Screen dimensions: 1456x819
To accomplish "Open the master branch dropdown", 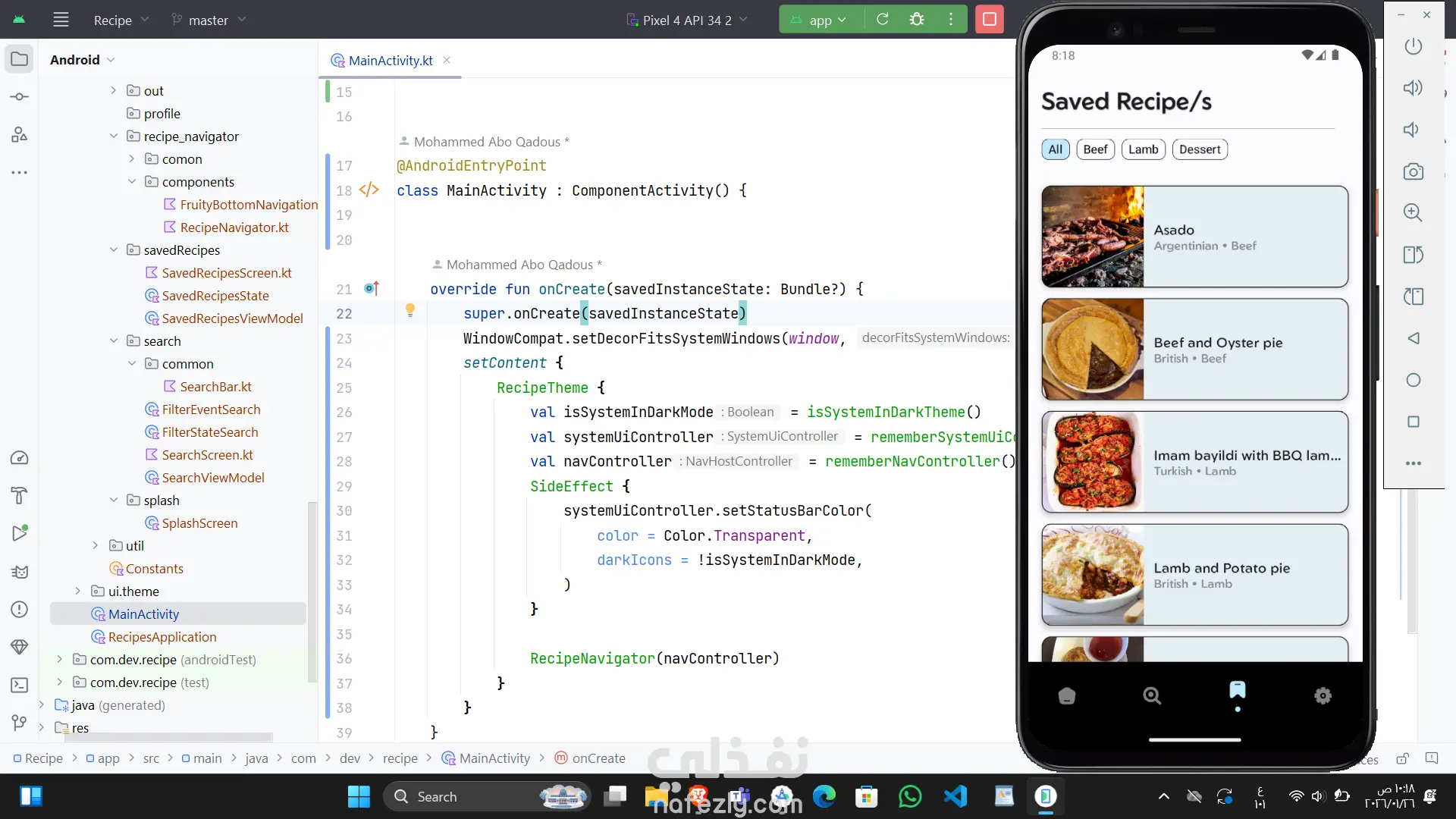I will click(x=209, y=20).
